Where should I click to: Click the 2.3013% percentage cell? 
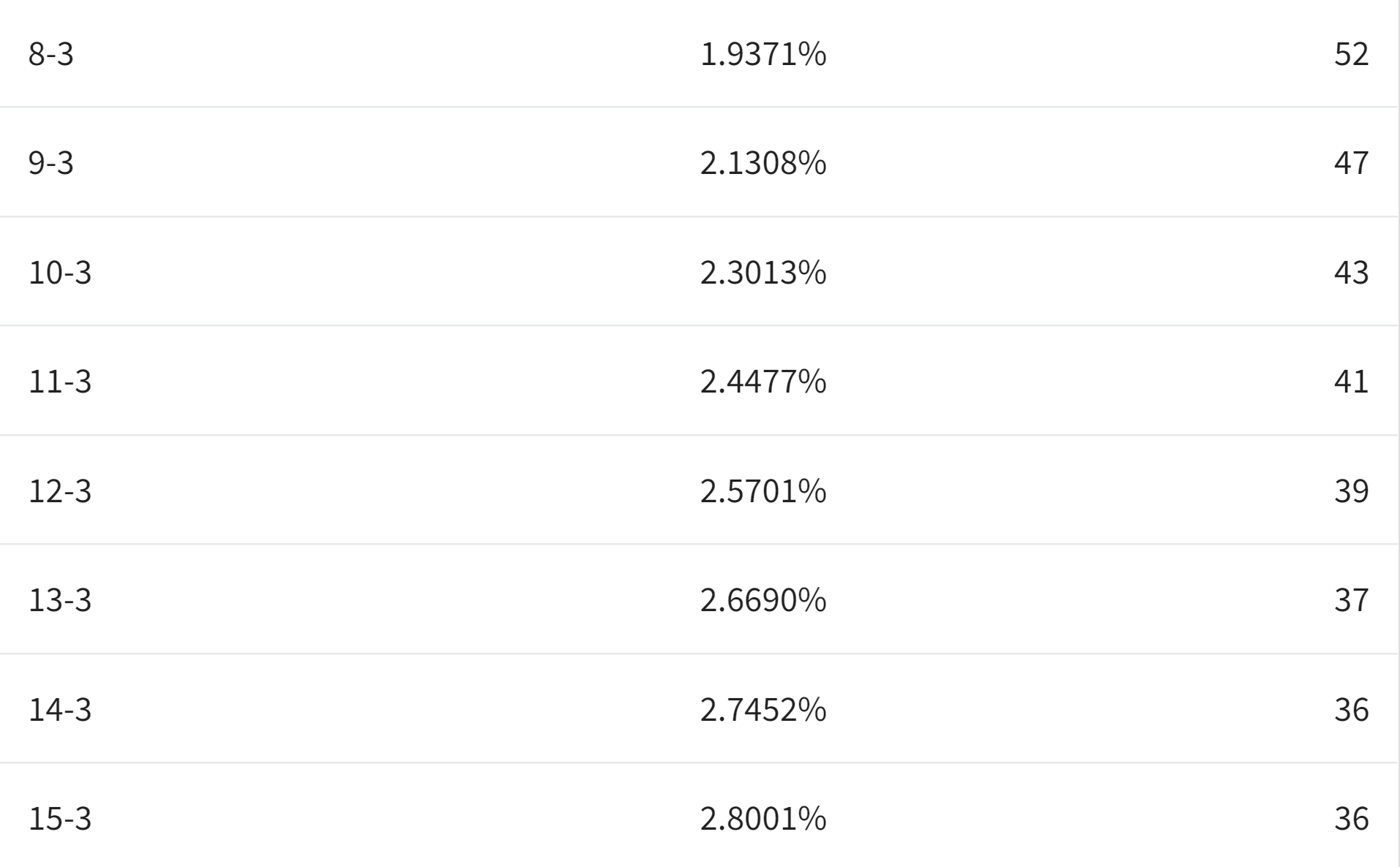(763, 272)
